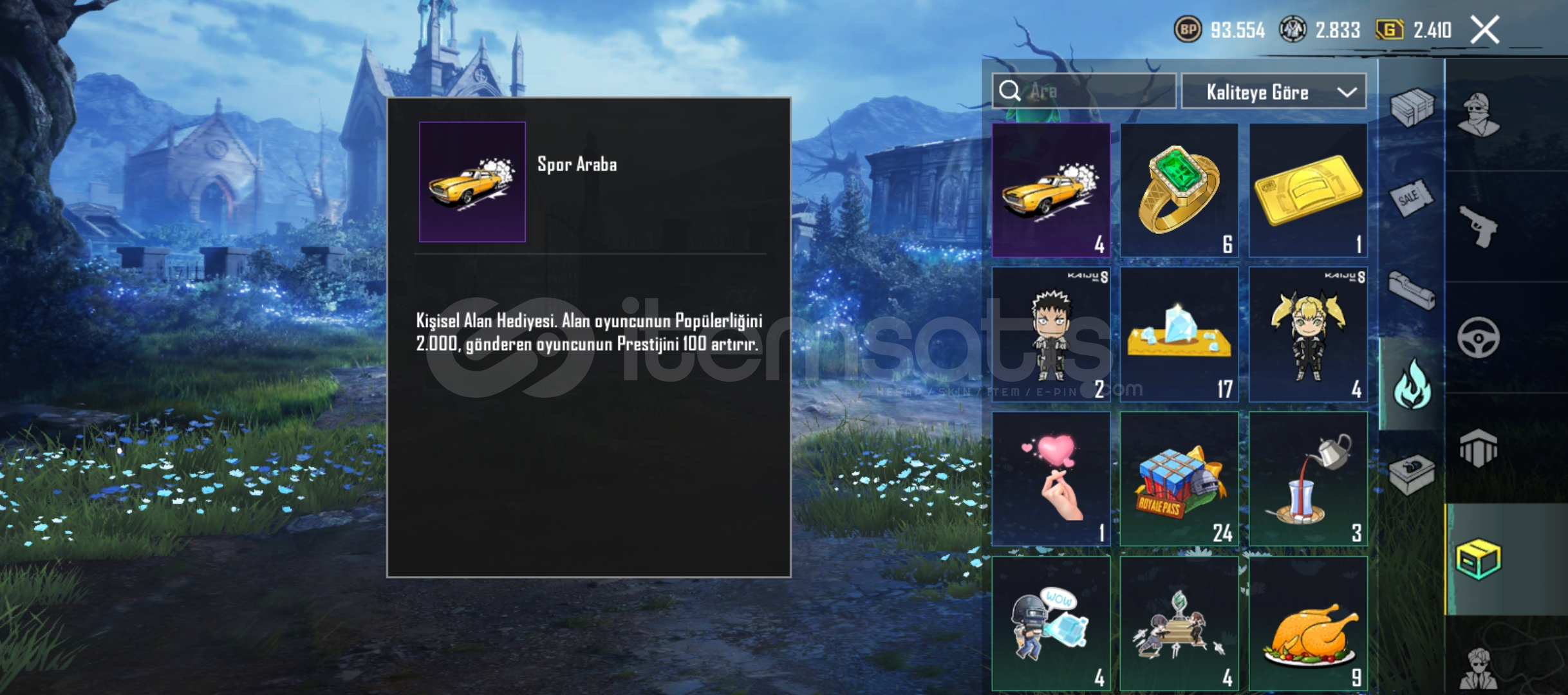Select the finger heart gift item
Screen dimensions: 1568x695
tap(1050, 479)
